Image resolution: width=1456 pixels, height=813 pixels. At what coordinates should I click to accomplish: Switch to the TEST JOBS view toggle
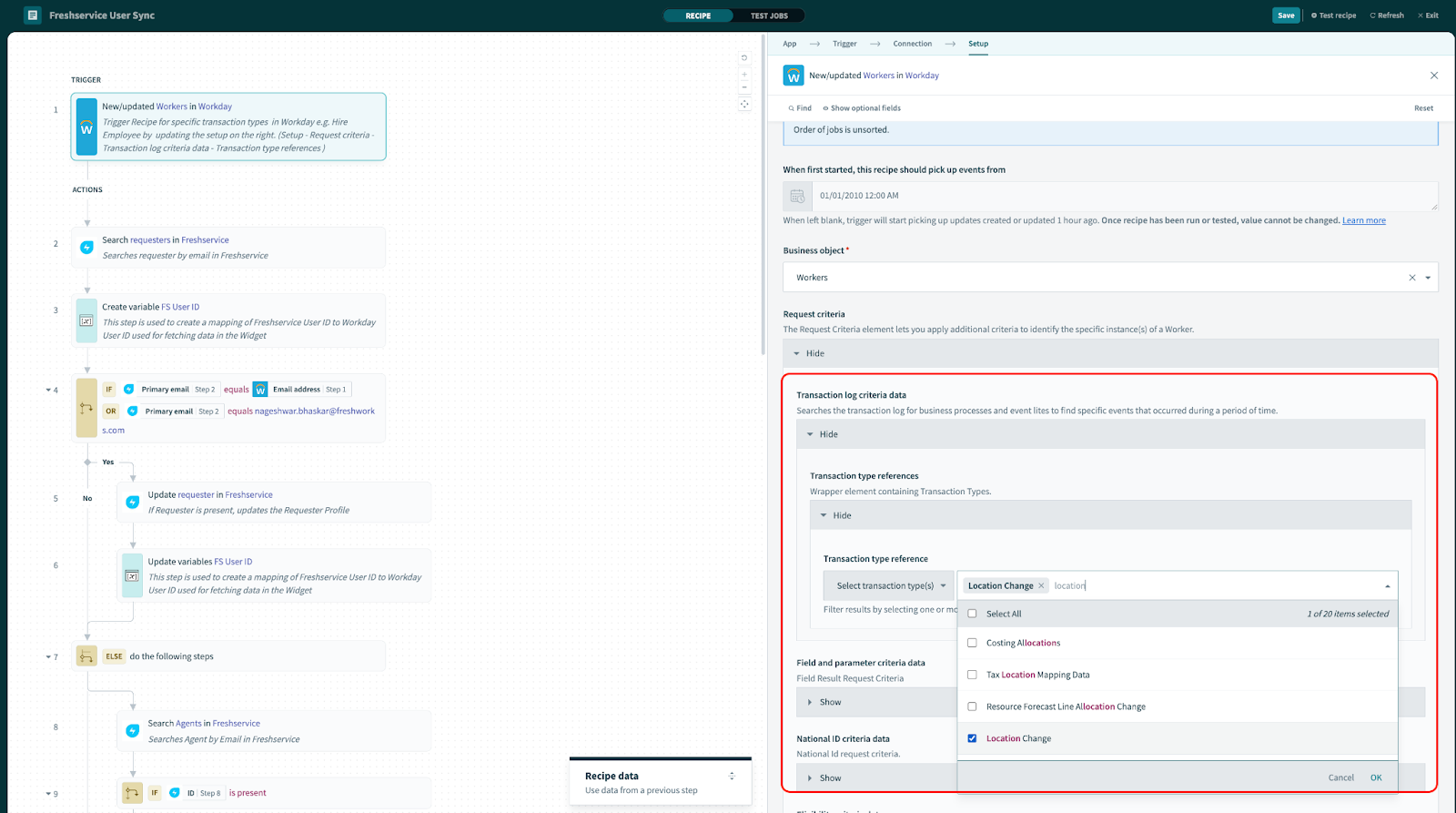[x=769, y=15]
